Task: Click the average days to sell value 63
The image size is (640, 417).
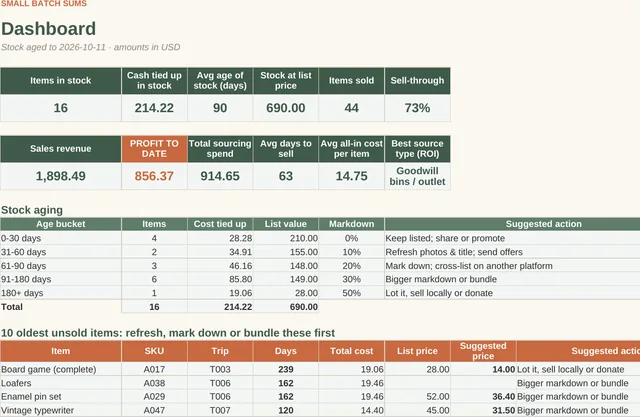Action: tap(286, 176)
